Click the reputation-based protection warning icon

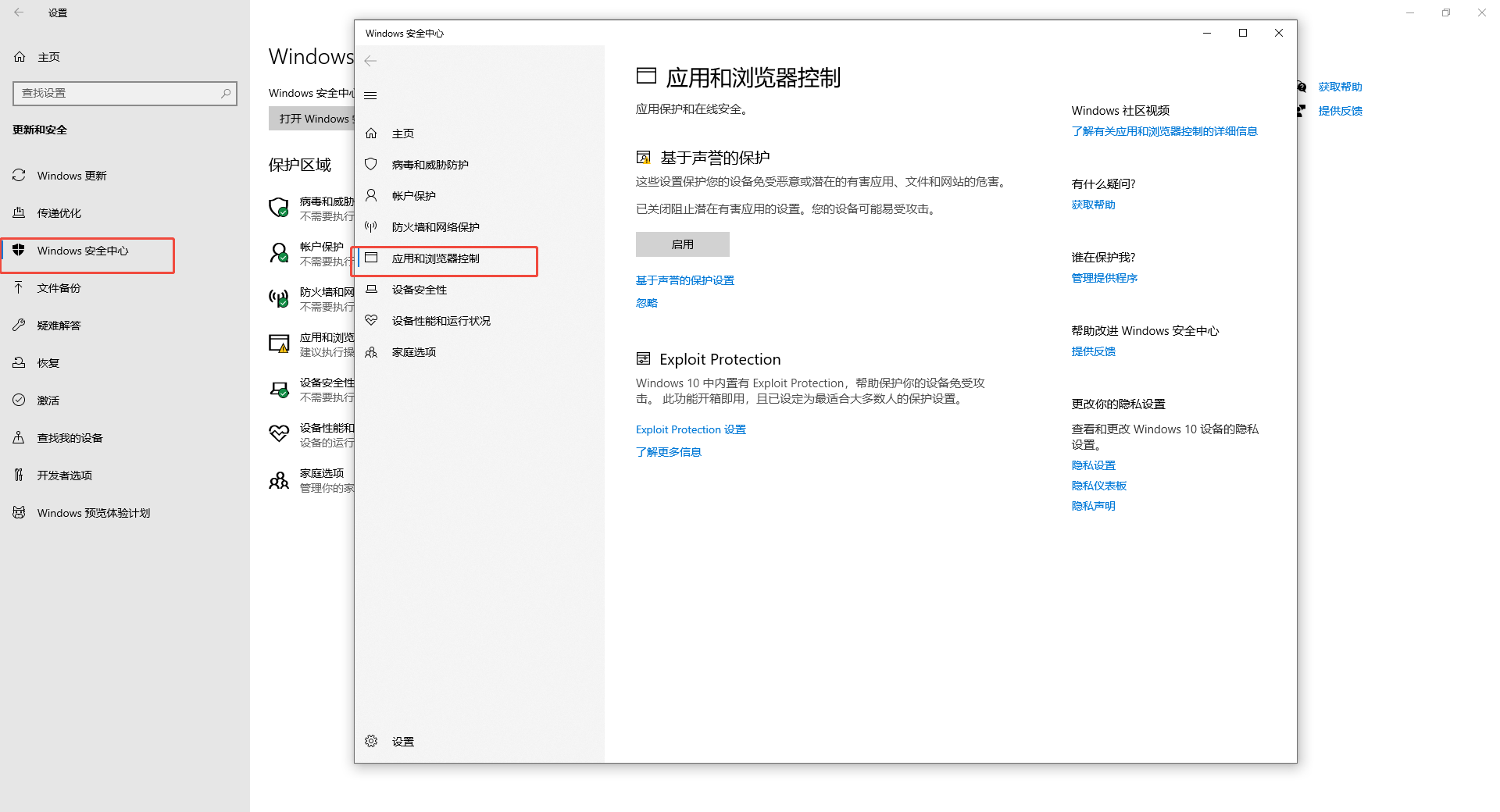tap(643, 158)
